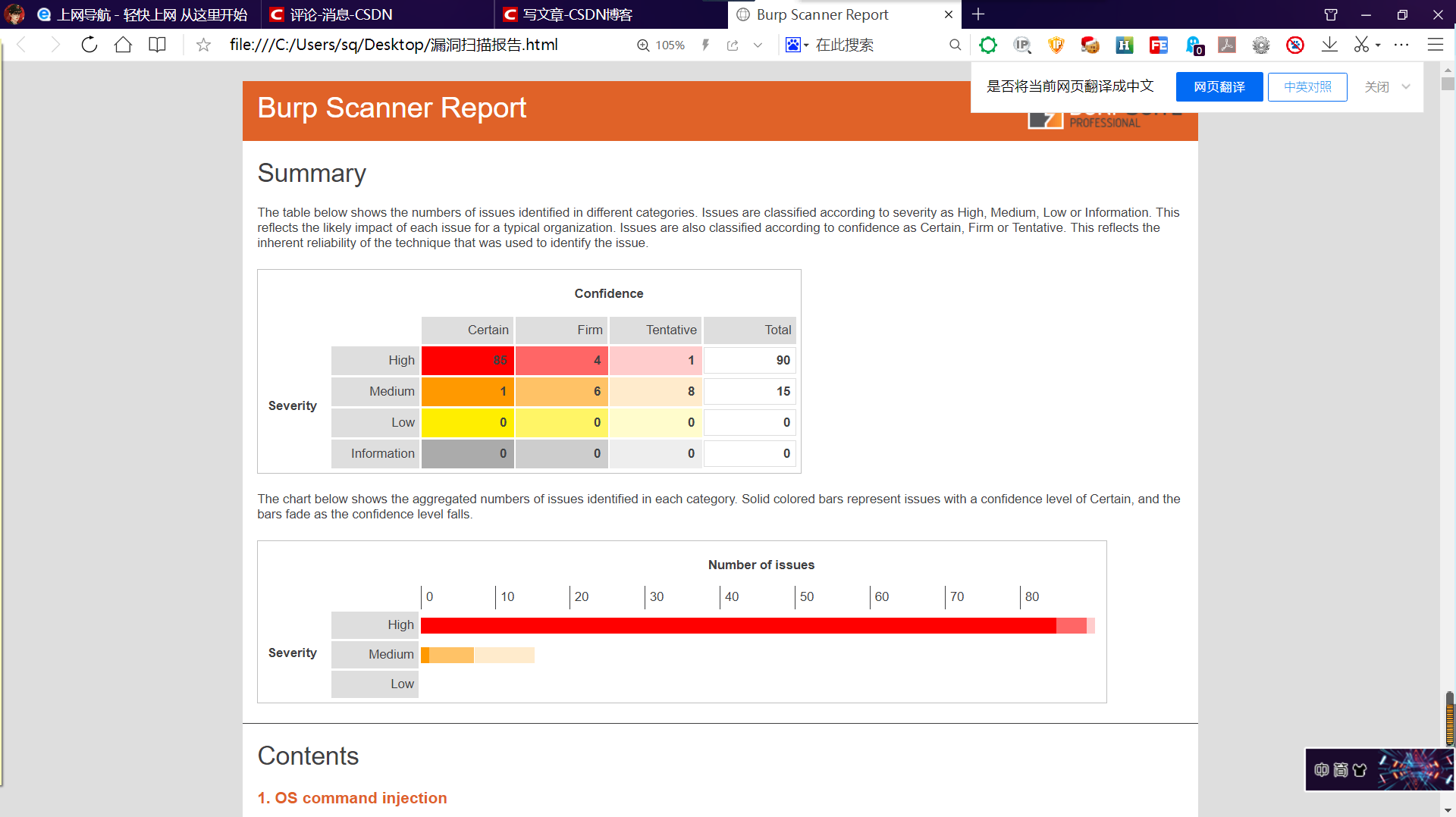This screenshot has width=1456, height=817.
Task: Expand the address bar dropdown arrow
Action: click(758, 45)
